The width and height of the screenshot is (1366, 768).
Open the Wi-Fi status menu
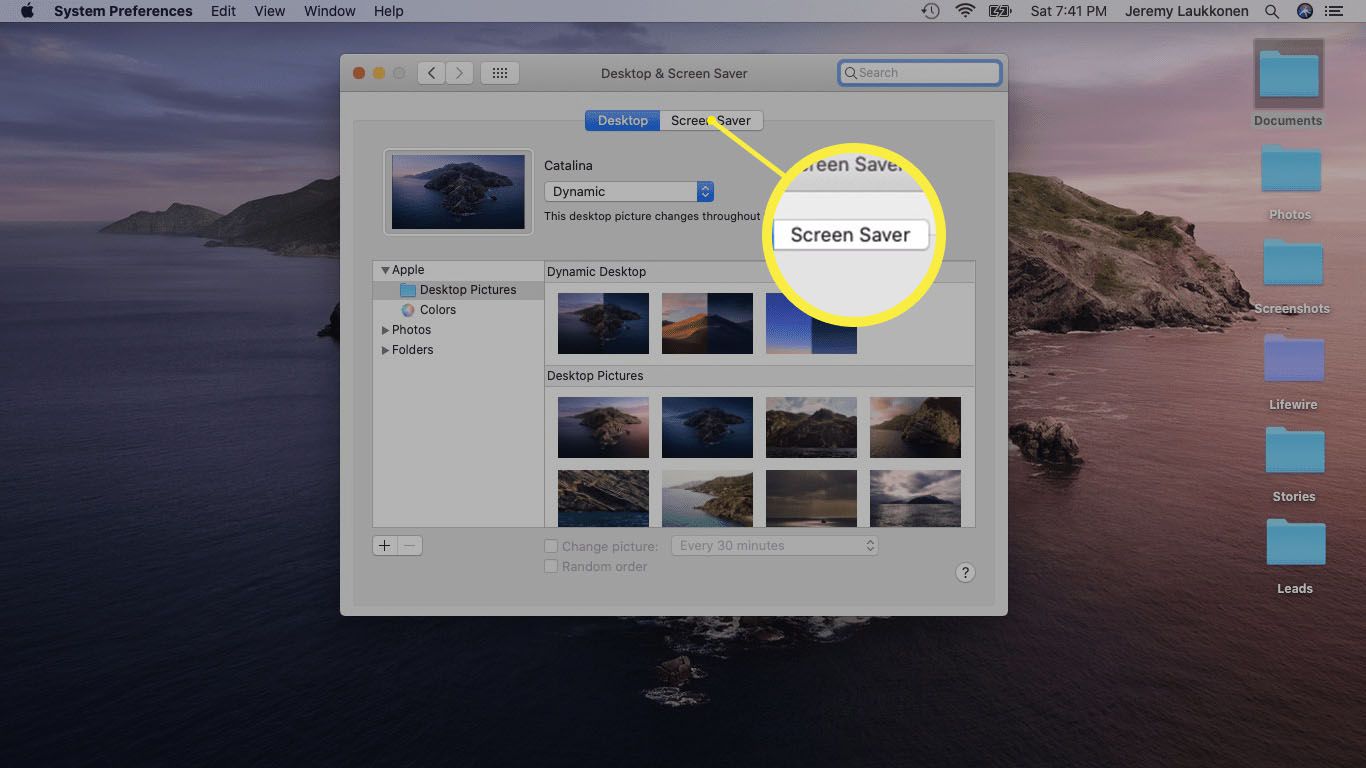pyautogui.click(x=965, y=11)
